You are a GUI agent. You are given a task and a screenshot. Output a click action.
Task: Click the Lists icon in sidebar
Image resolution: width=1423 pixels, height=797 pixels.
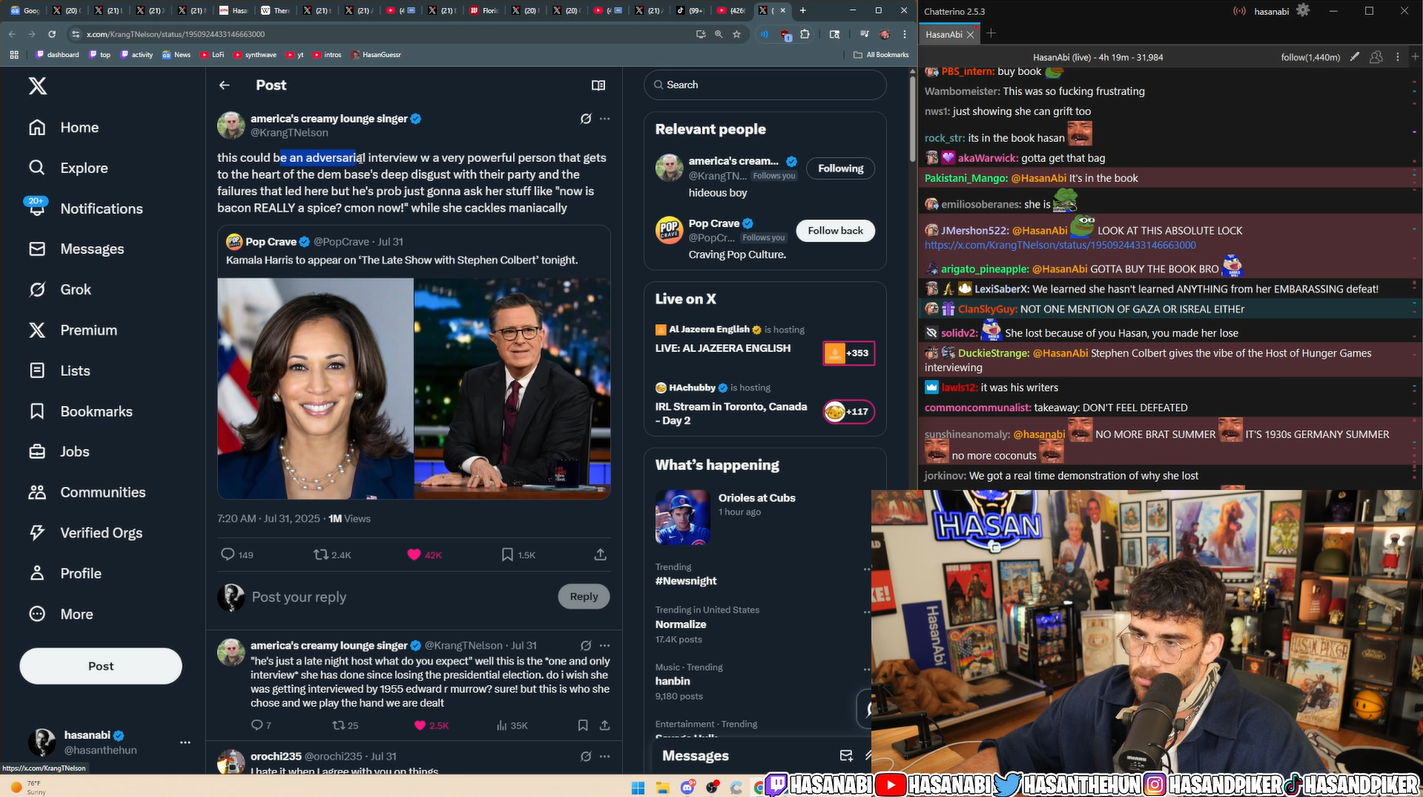coord(37,370)
